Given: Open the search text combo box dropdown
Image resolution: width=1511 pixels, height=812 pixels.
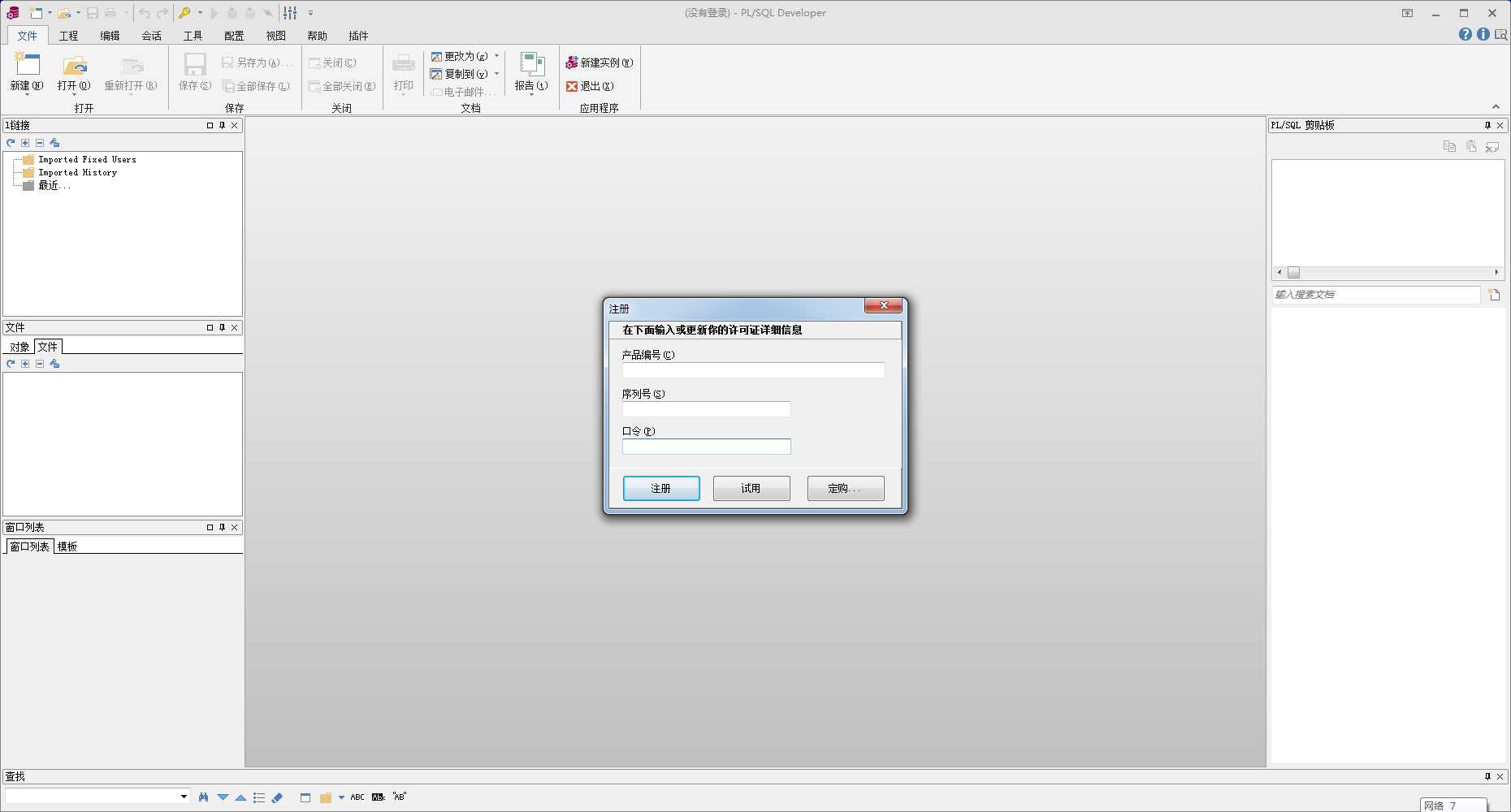Looking at the screenshot, I should point(184,797).
